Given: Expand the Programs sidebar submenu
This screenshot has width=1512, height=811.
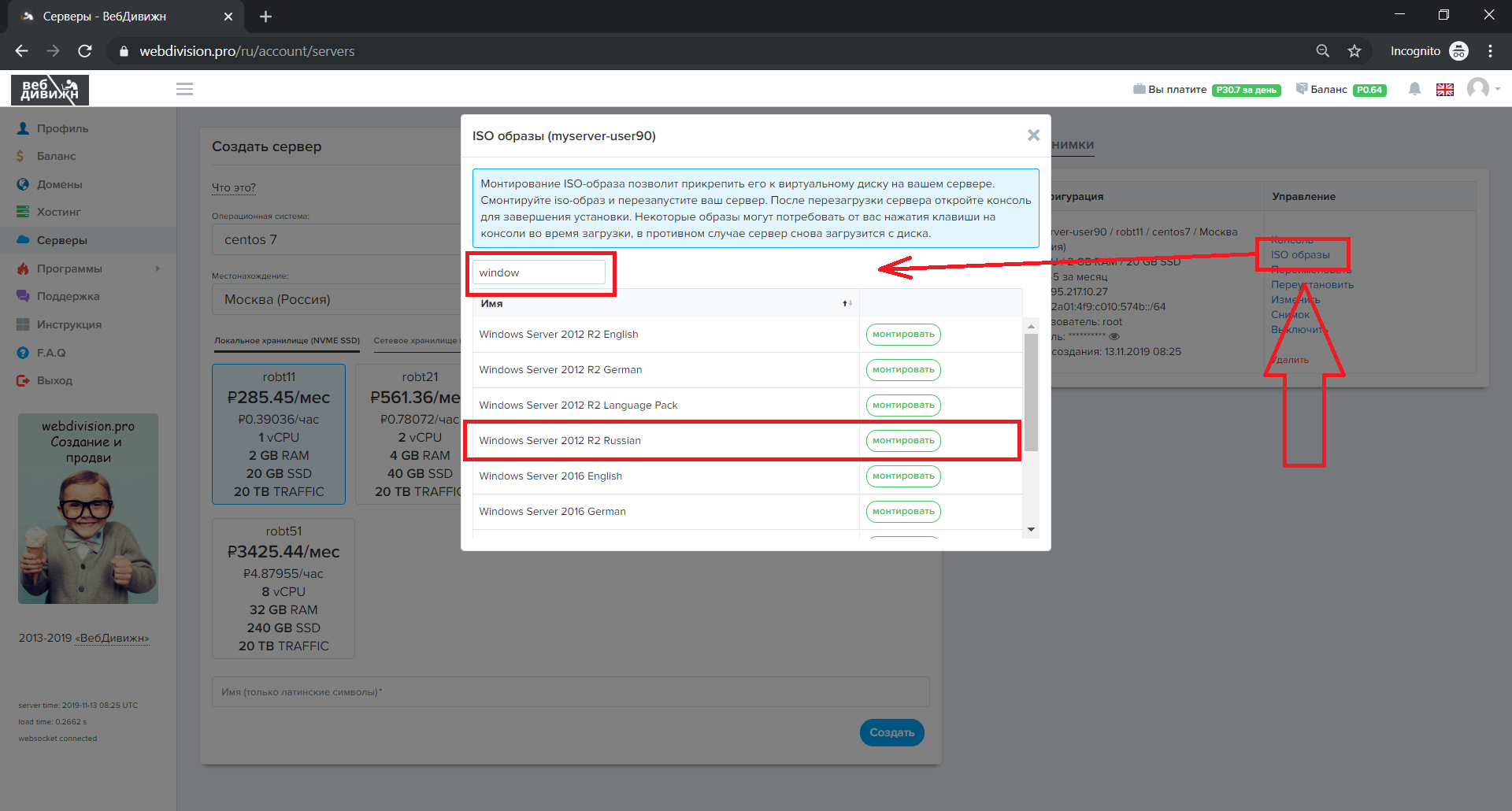Looking at the screenshot, I should tap(157, 268).
